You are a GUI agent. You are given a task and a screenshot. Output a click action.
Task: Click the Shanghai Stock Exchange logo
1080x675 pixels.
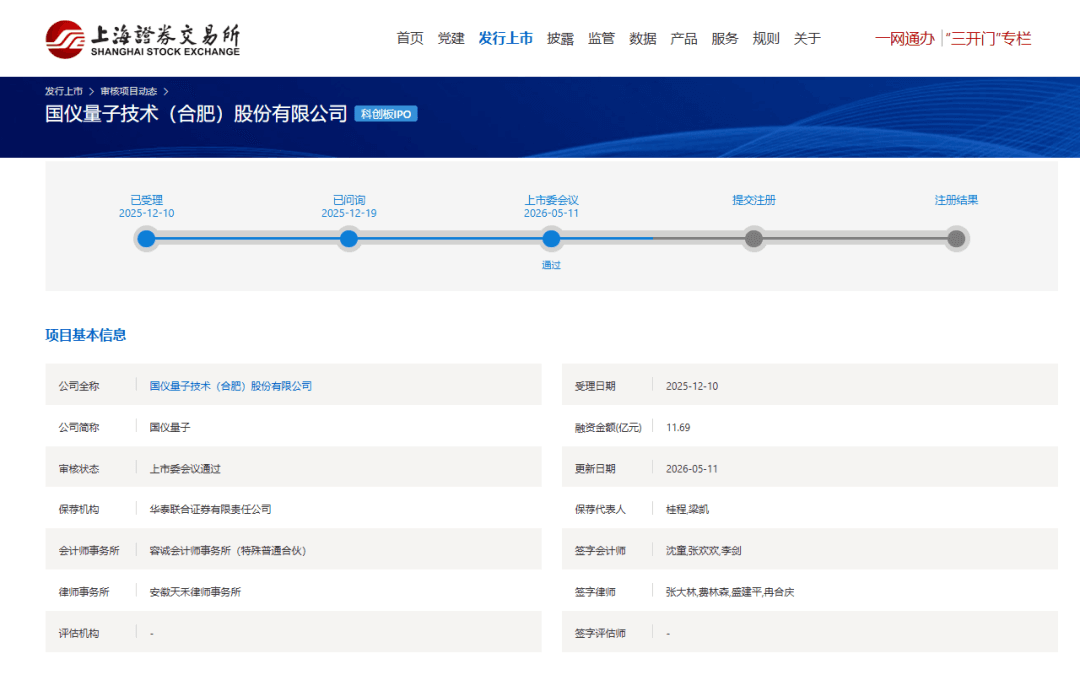click(143, 39)
